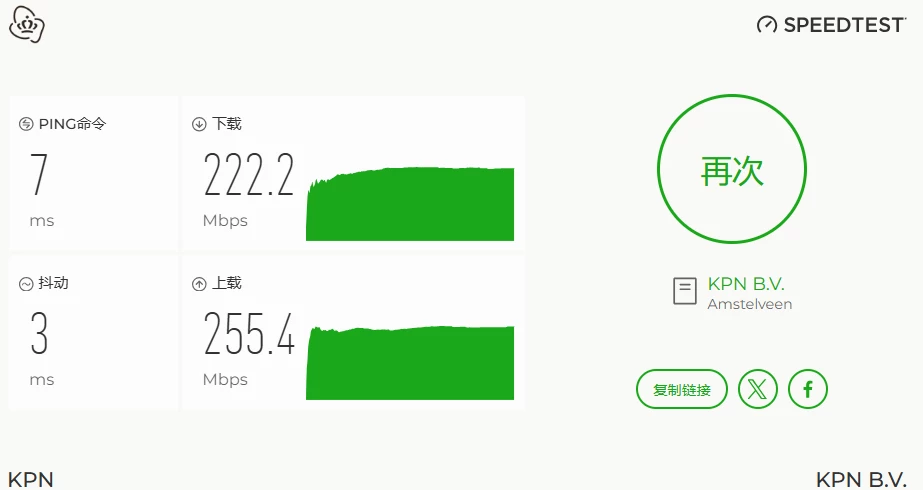Click the download speed graph

410,204
